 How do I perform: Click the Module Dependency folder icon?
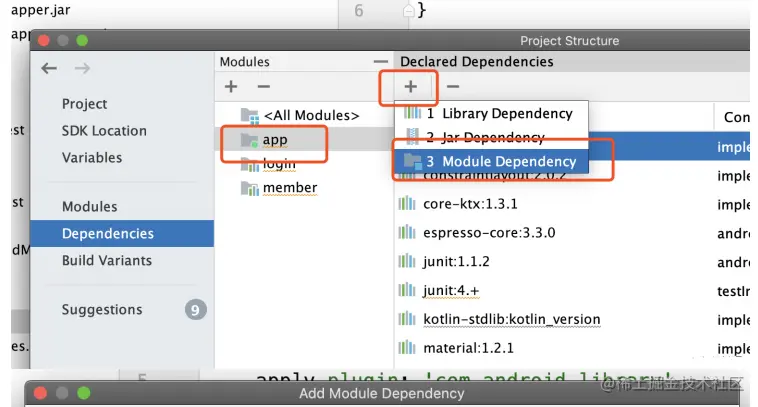coord(413,161)
